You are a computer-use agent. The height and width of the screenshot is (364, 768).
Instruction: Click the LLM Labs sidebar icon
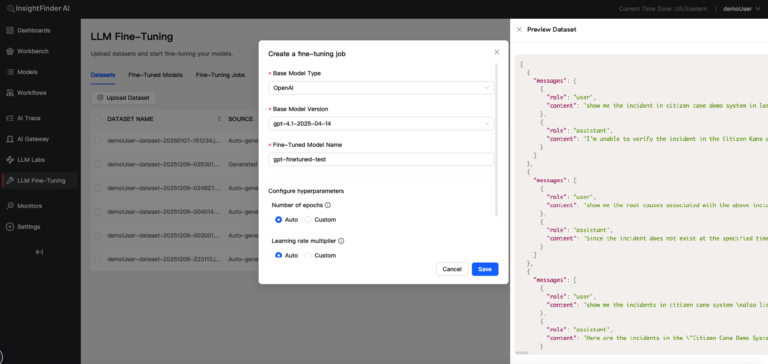(x=10, y=160)
